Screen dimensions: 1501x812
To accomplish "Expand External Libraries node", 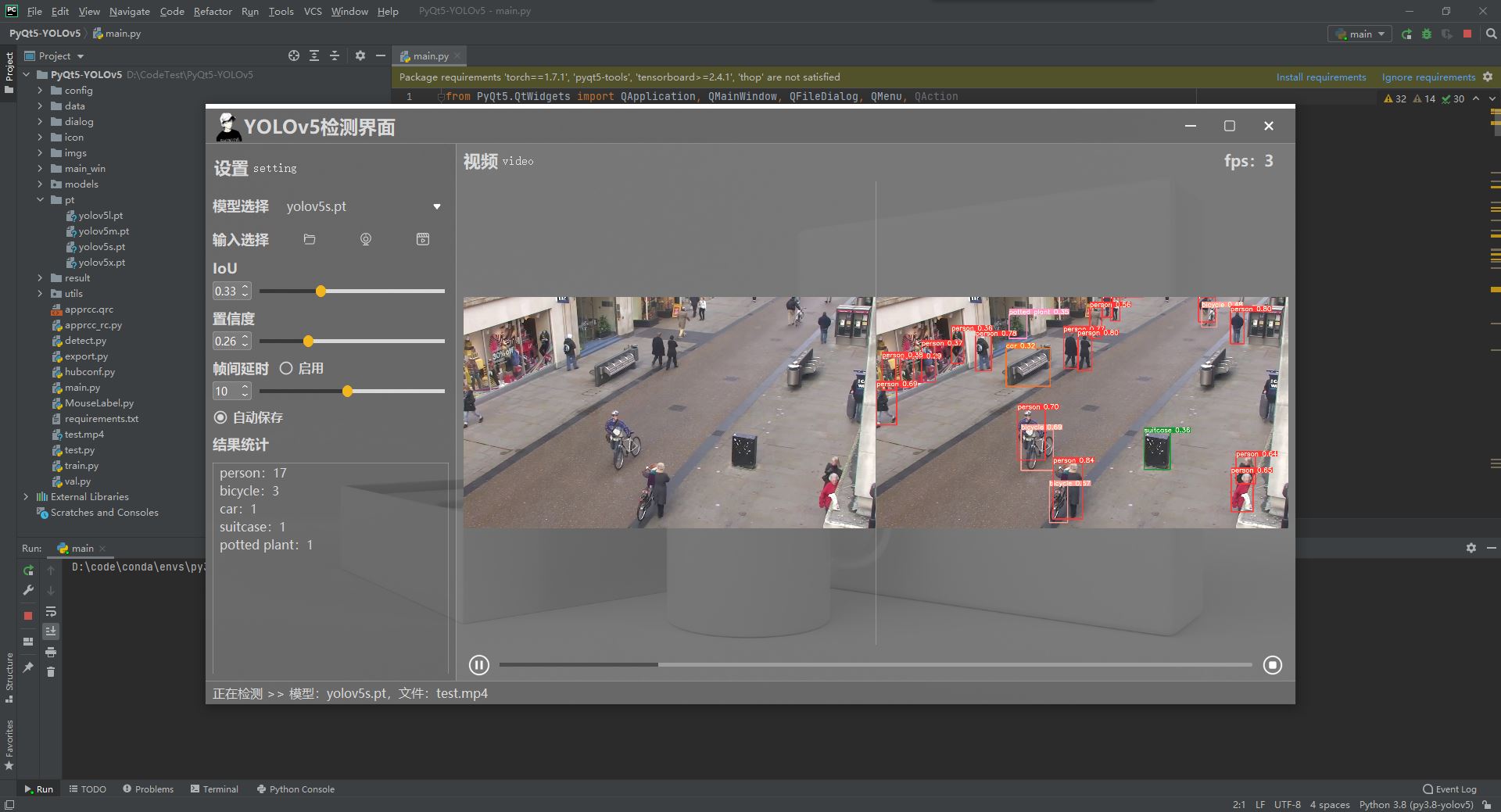I will coord(26,497).
